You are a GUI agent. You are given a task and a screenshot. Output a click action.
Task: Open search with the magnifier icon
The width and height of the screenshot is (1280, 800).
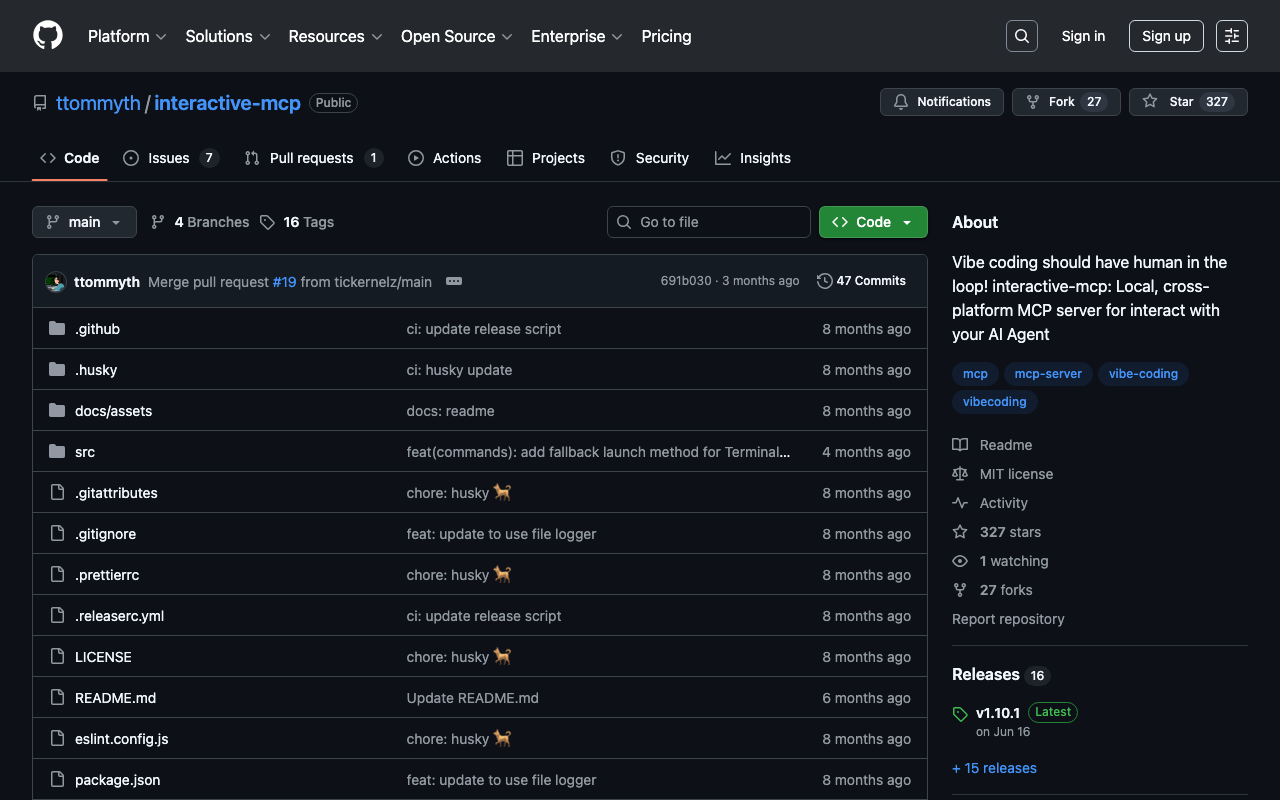pyautogui.click(x=1021, y=36)
